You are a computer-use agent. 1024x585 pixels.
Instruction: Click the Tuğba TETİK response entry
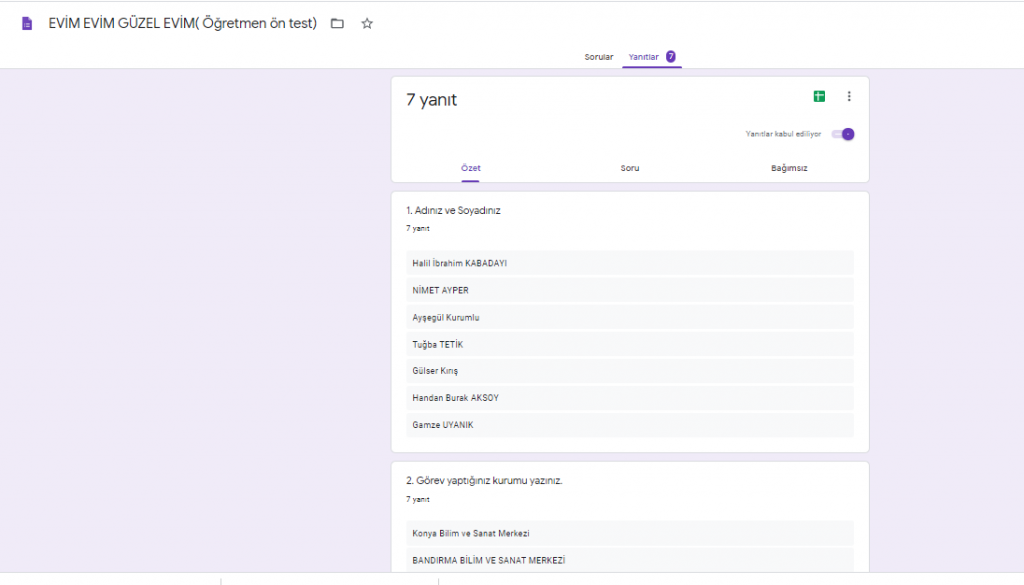pos(437,344)
